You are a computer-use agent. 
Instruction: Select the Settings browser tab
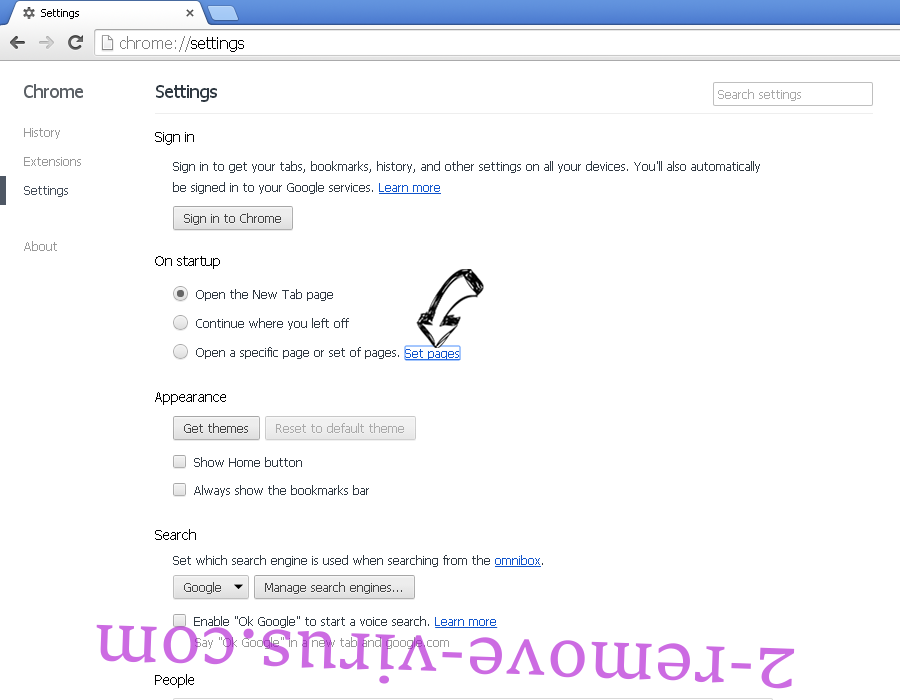click(106, 13)
